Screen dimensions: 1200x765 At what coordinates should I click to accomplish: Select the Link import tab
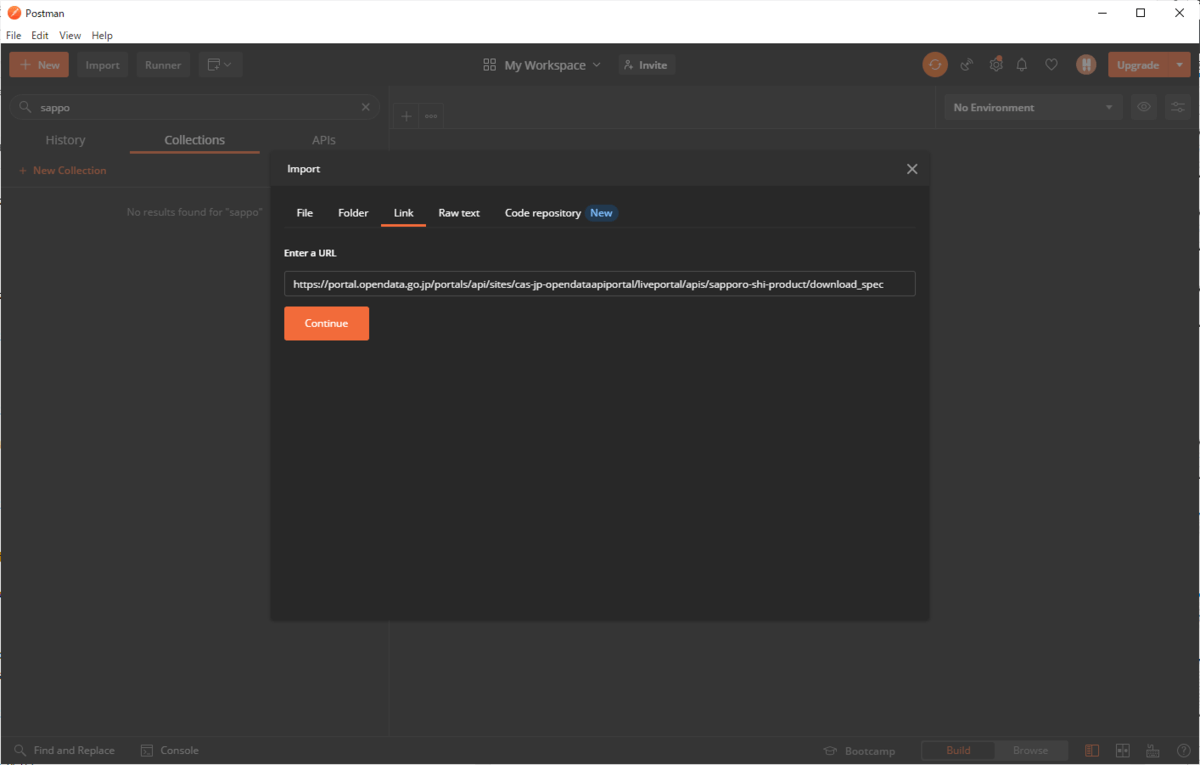click(x=403, y=213)
